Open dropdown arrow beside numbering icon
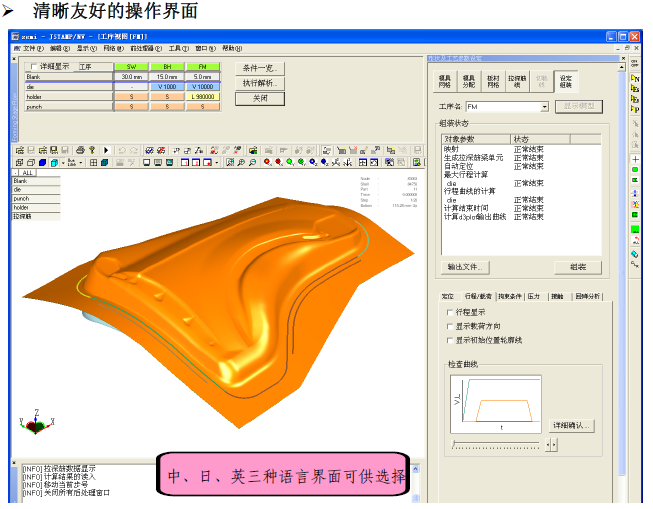 click(x=81, y=162)
